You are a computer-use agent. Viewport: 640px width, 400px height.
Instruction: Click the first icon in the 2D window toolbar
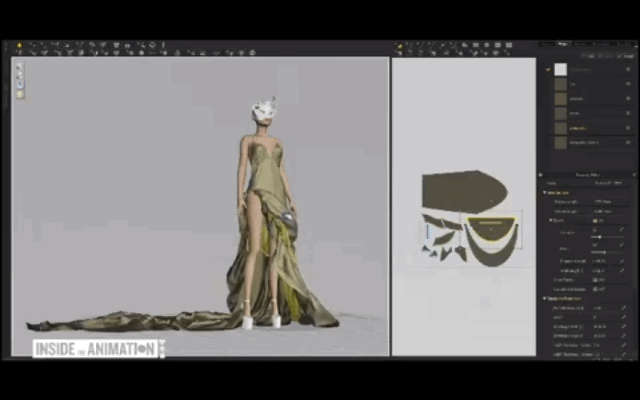402,45
